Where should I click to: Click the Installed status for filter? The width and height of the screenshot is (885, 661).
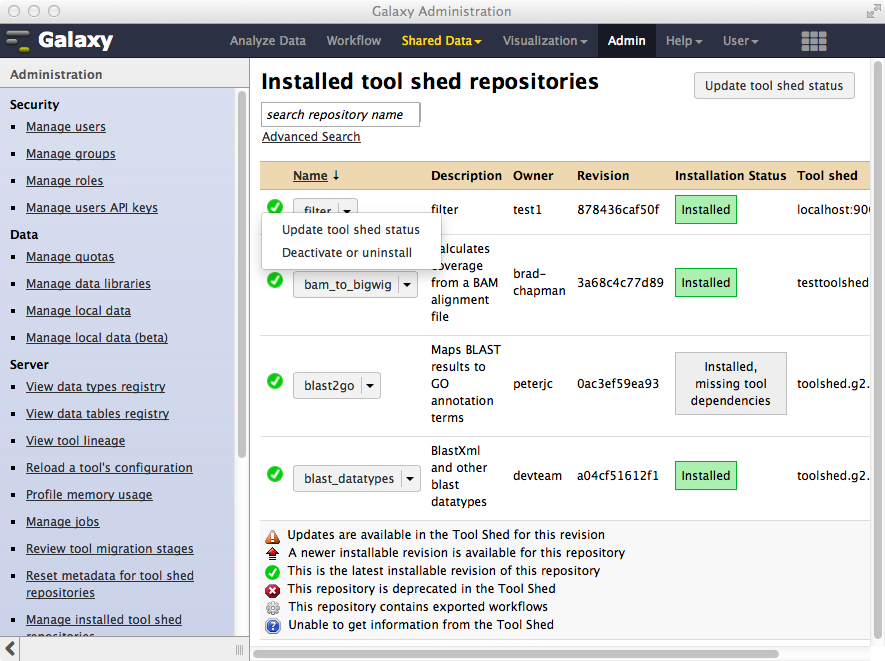706,209
